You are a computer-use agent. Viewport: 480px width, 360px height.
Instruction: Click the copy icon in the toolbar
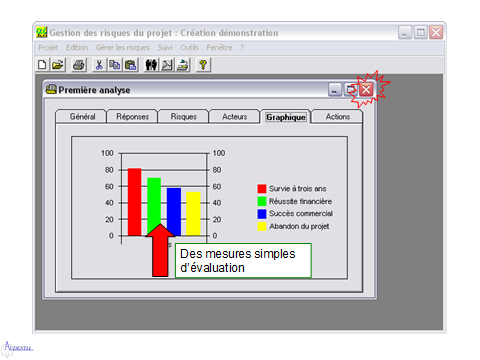tap(115, 65)
